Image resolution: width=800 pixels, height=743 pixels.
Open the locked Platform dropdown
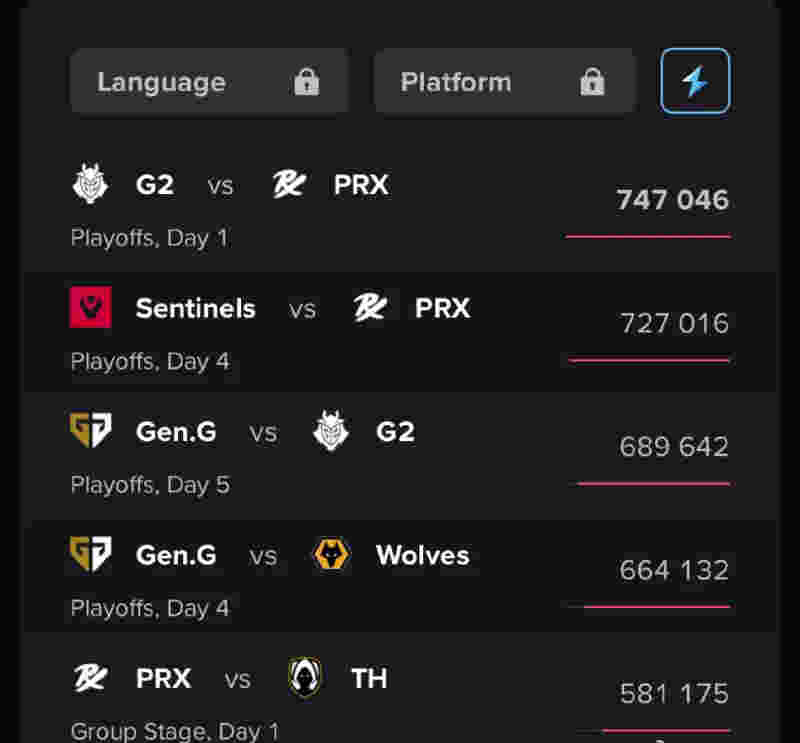pyautogui.click(x=504, y=81)
